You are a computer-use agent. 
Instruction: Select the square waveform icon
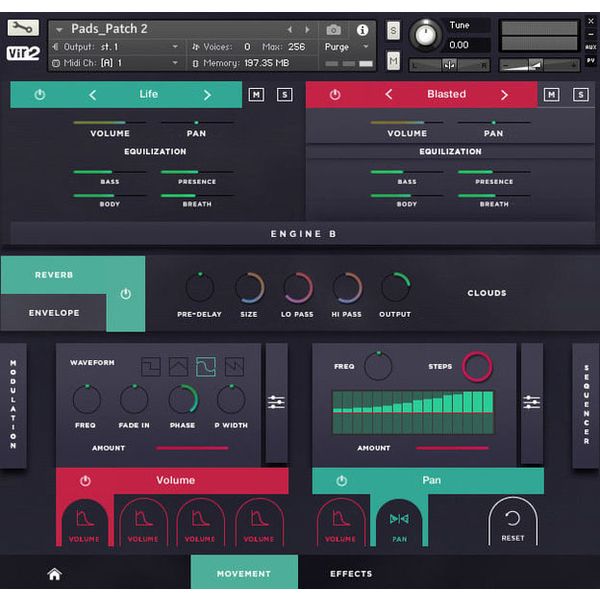[151, 367]
